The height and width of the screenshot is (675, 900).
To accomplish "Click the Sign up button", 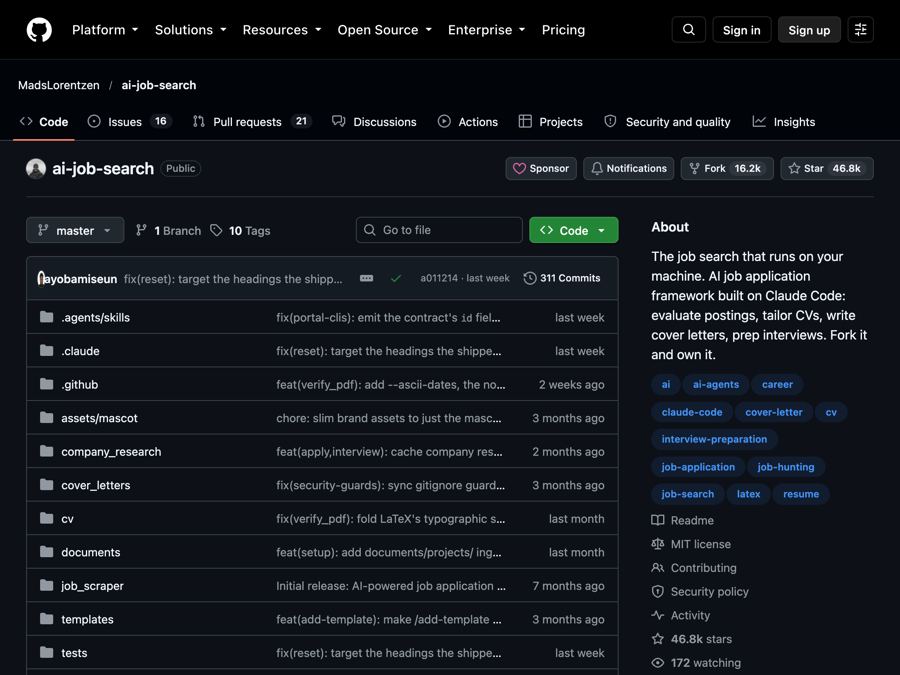I will [x=809, y=30].
